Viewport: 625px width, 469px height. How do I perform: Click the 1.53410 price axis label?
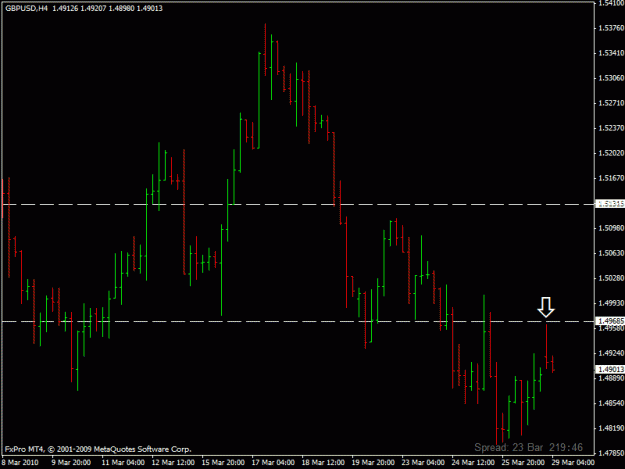tap(611, 53)
